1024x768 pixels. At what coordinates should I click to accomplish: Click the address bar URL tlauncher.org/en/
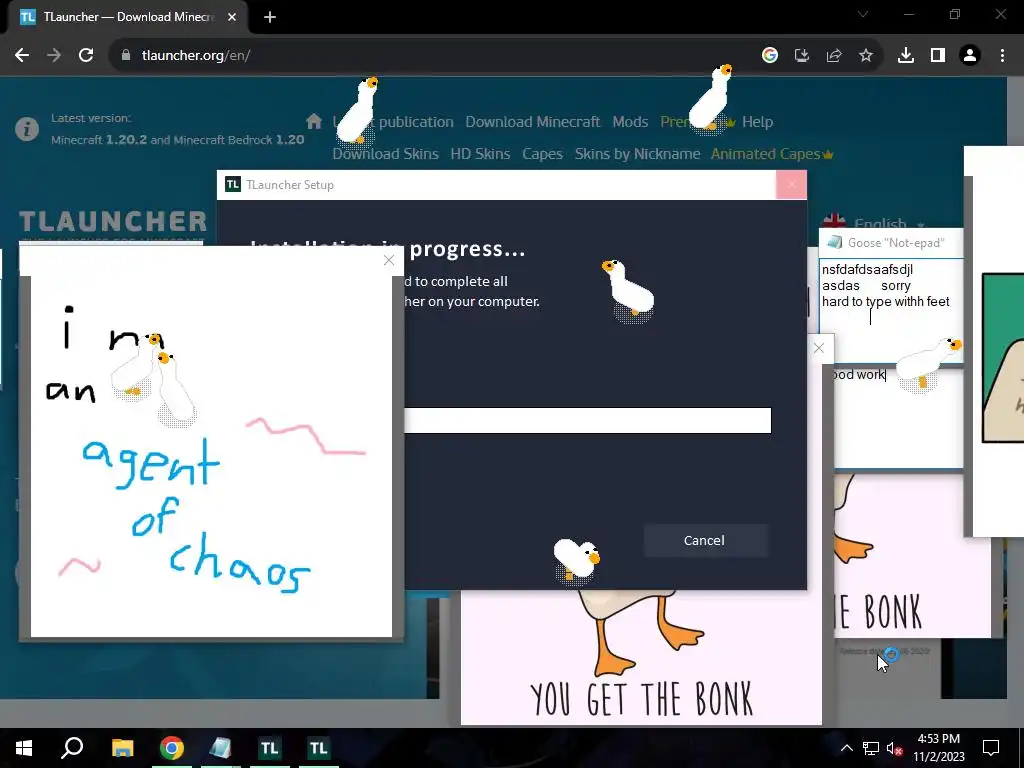click(x=196, y=56)
